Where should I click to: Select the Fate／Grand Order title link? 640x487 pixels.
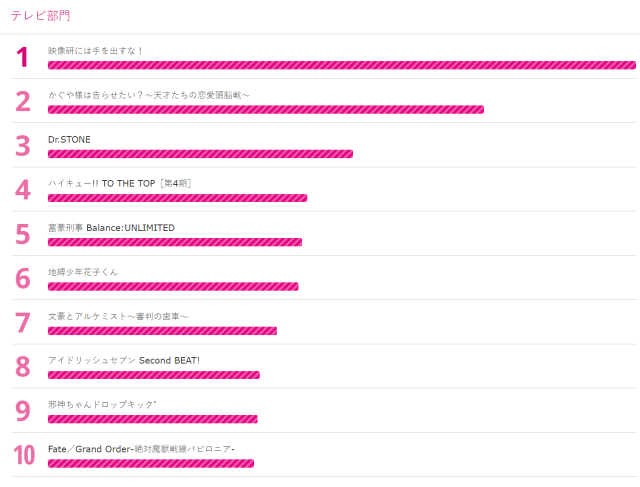141,449
